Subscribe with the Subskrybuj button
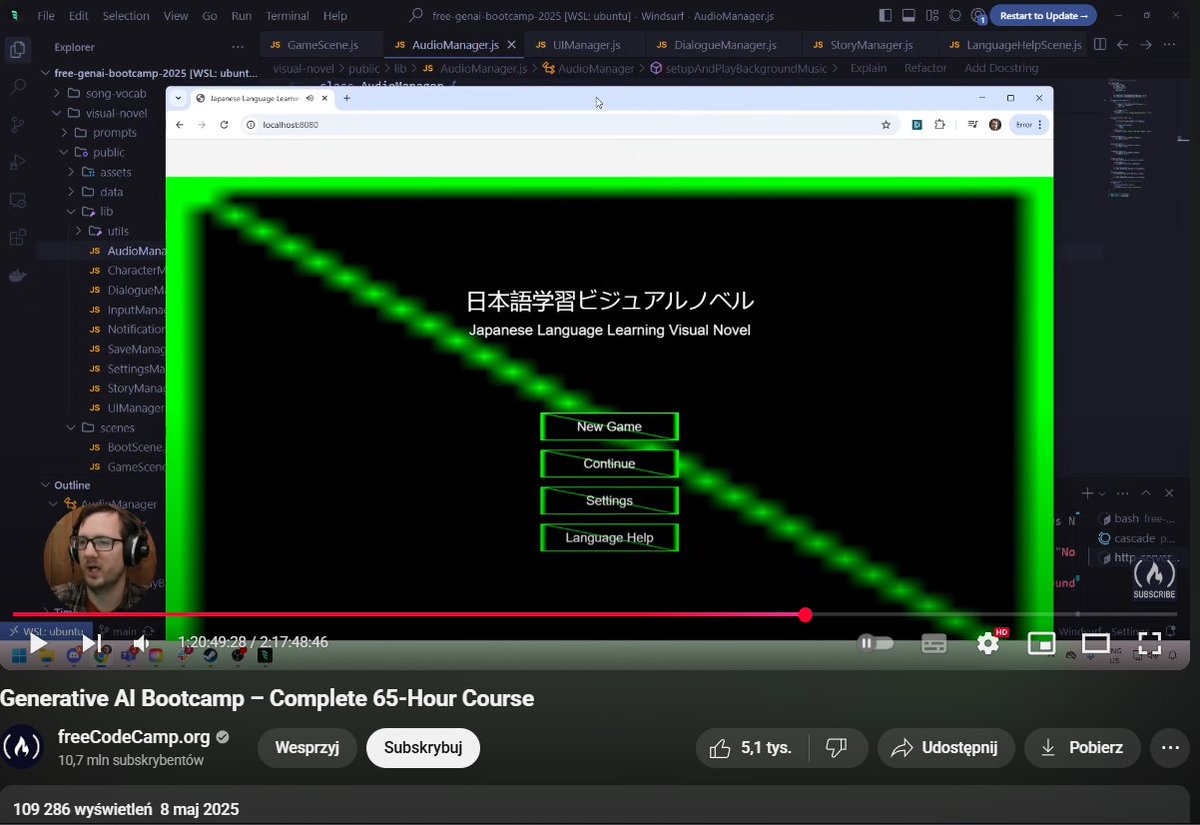Screen dimensions: 1200x825 (423, 748)
